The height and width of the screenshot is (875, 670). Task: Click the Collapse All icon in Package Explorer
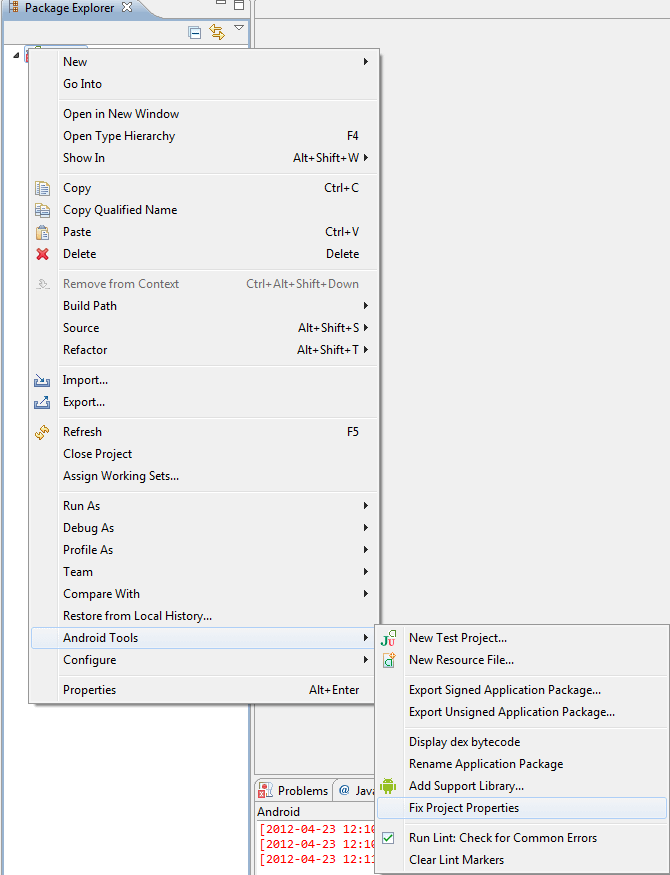(194, 31)
